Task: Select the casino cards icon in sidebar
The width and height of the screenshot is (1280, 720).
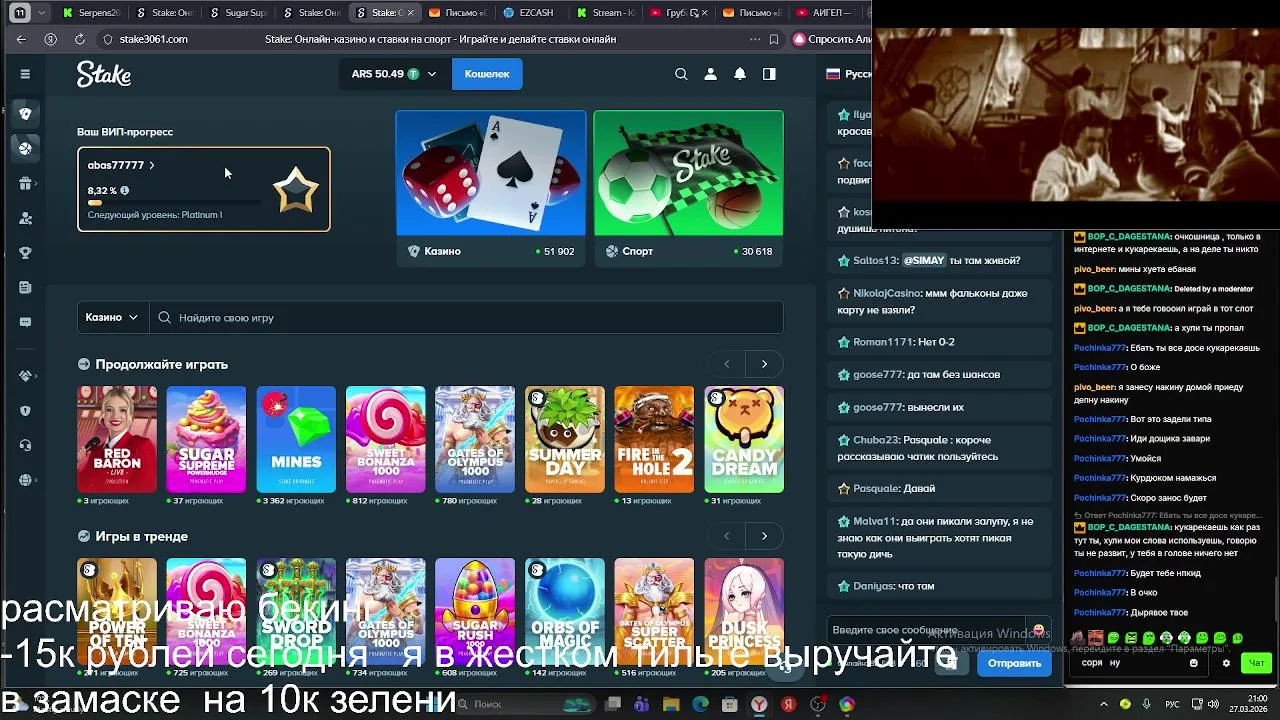Action: click(x=25, y=113)
